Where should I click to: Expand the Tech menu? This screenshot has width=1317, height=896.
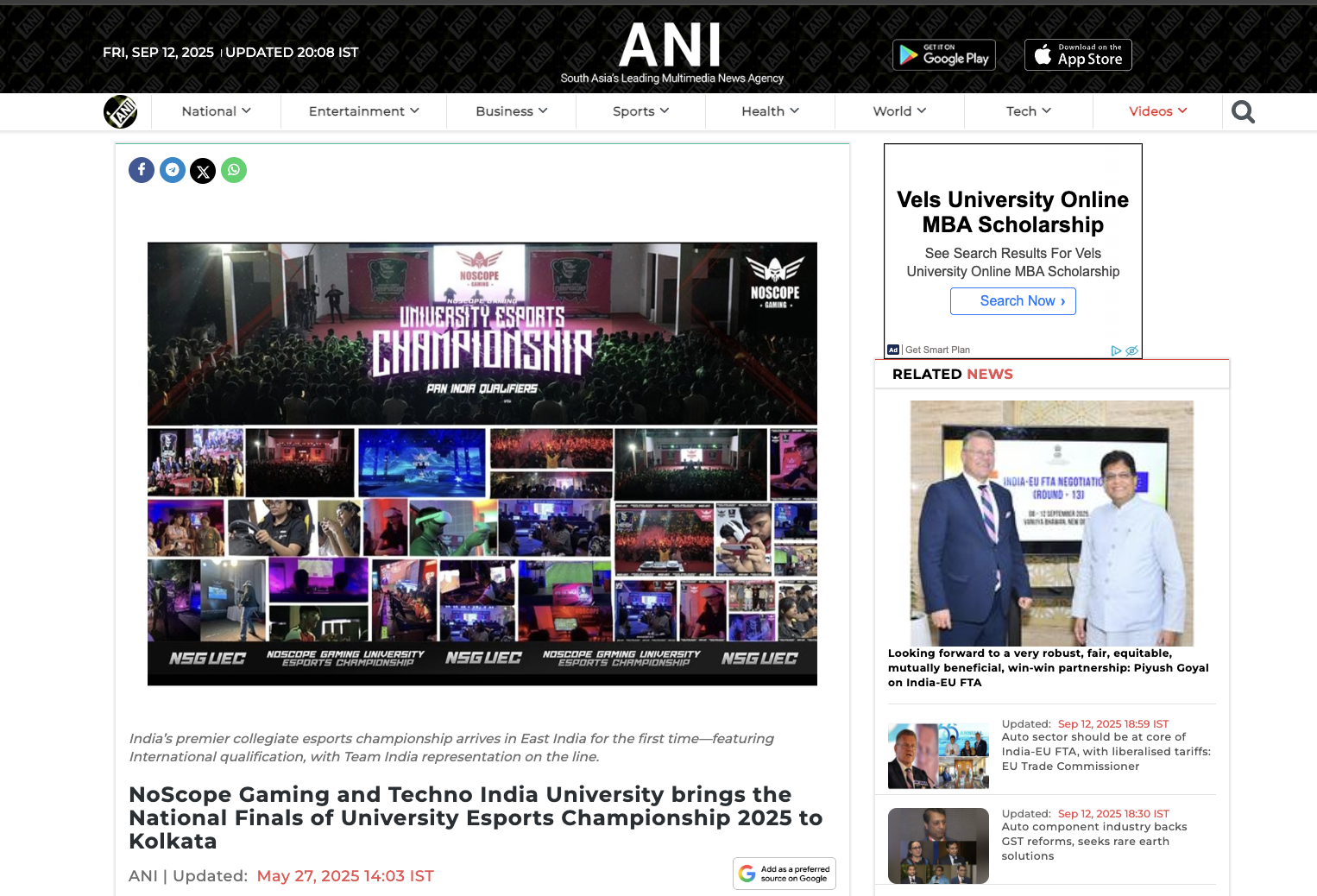1029,111
